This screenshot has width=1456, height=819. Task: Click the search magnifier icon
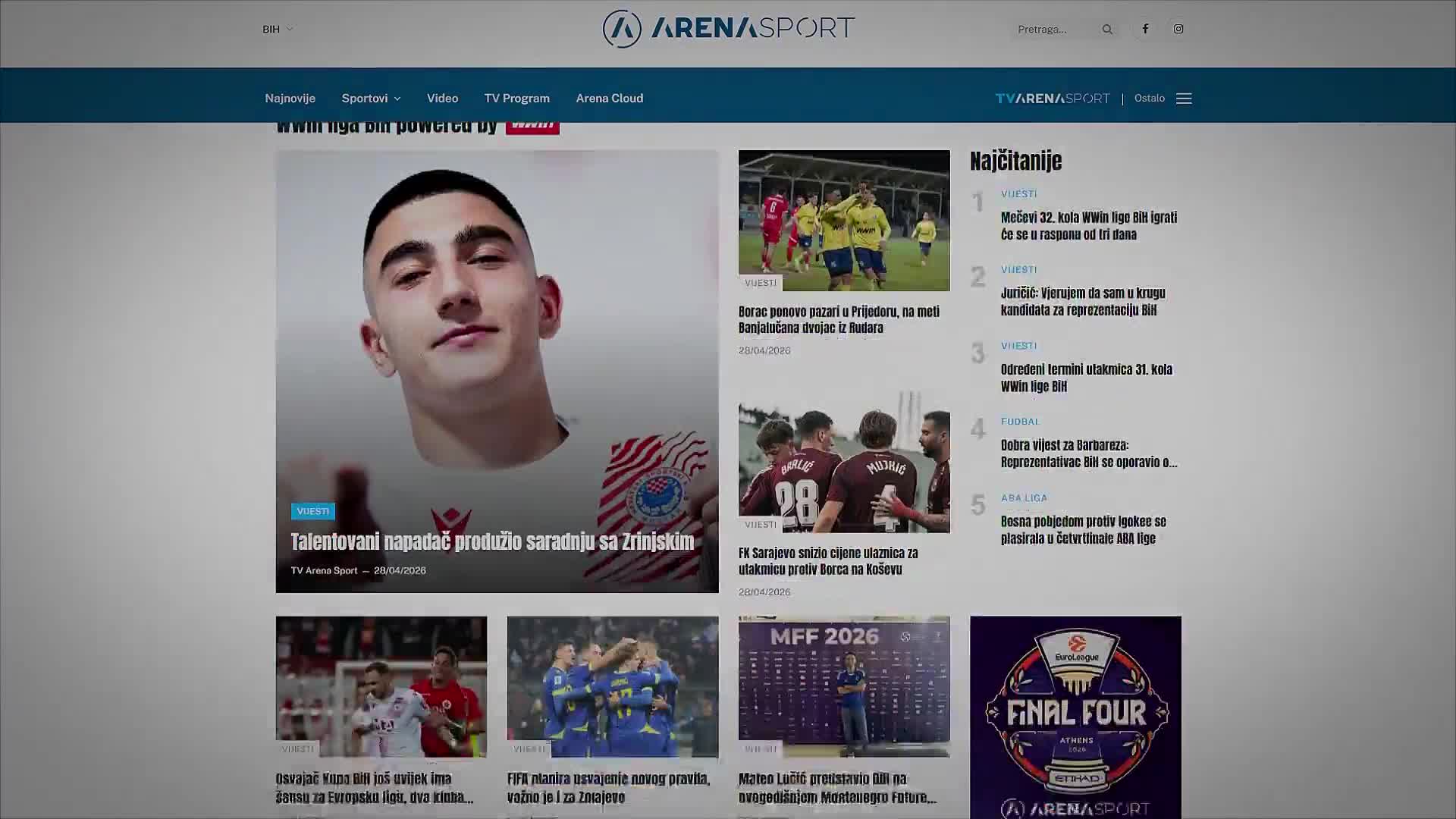click(x=1107, y=30)
